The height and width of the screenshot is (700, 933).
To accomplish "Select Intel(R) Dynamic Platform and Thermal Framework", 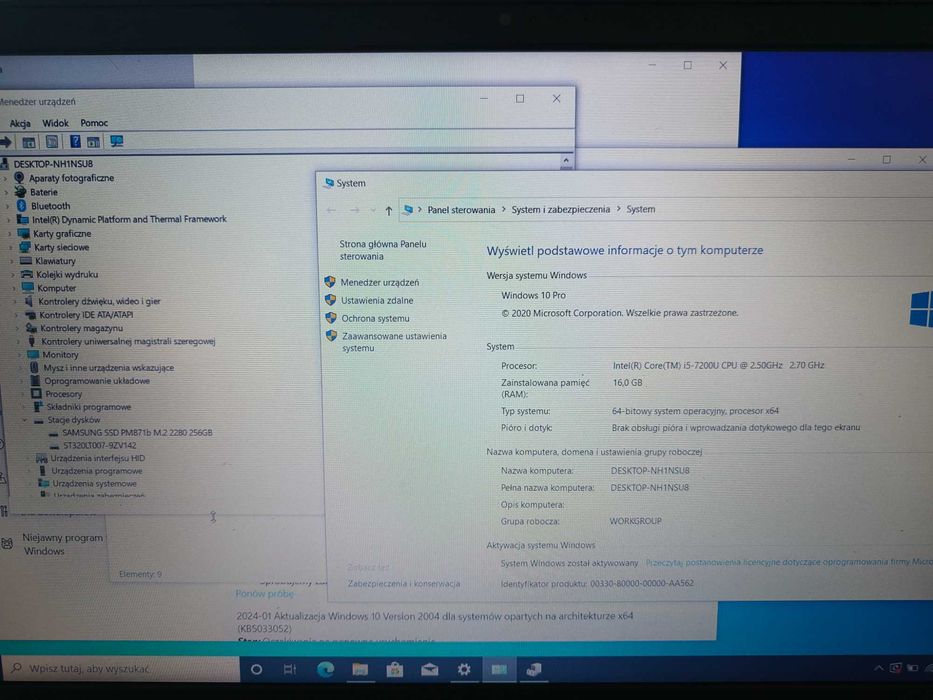I will tap(129, 219).
